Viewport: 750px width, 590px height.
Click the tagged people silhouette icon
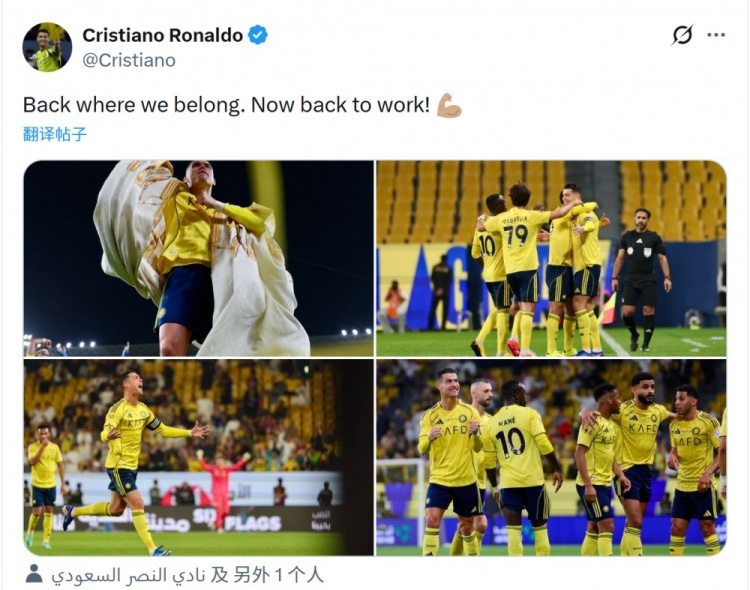(x=34, y=574)
